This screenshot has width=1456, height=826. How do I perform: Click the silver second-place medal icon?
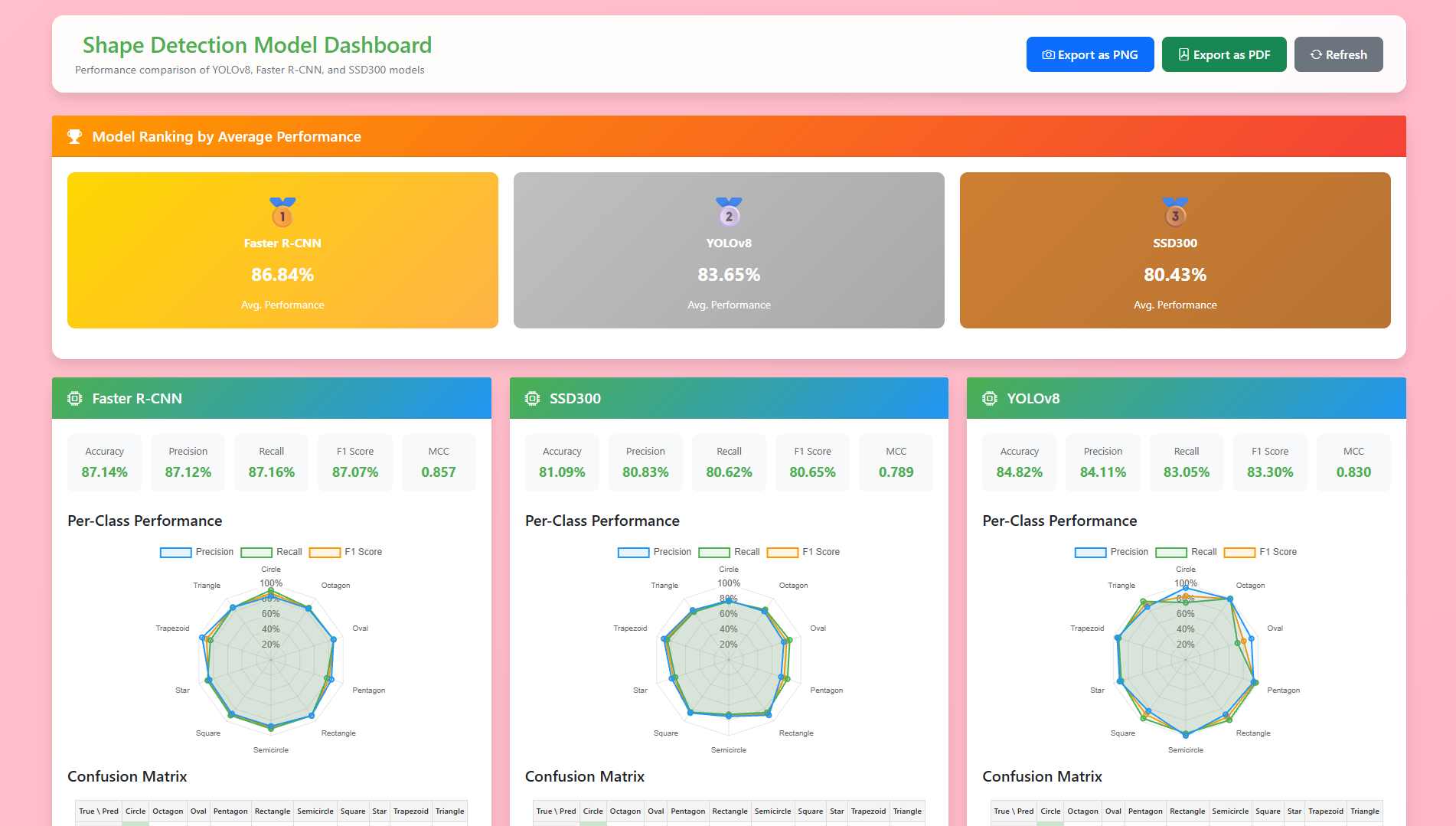pyautogui.click(x=729, y=211)
